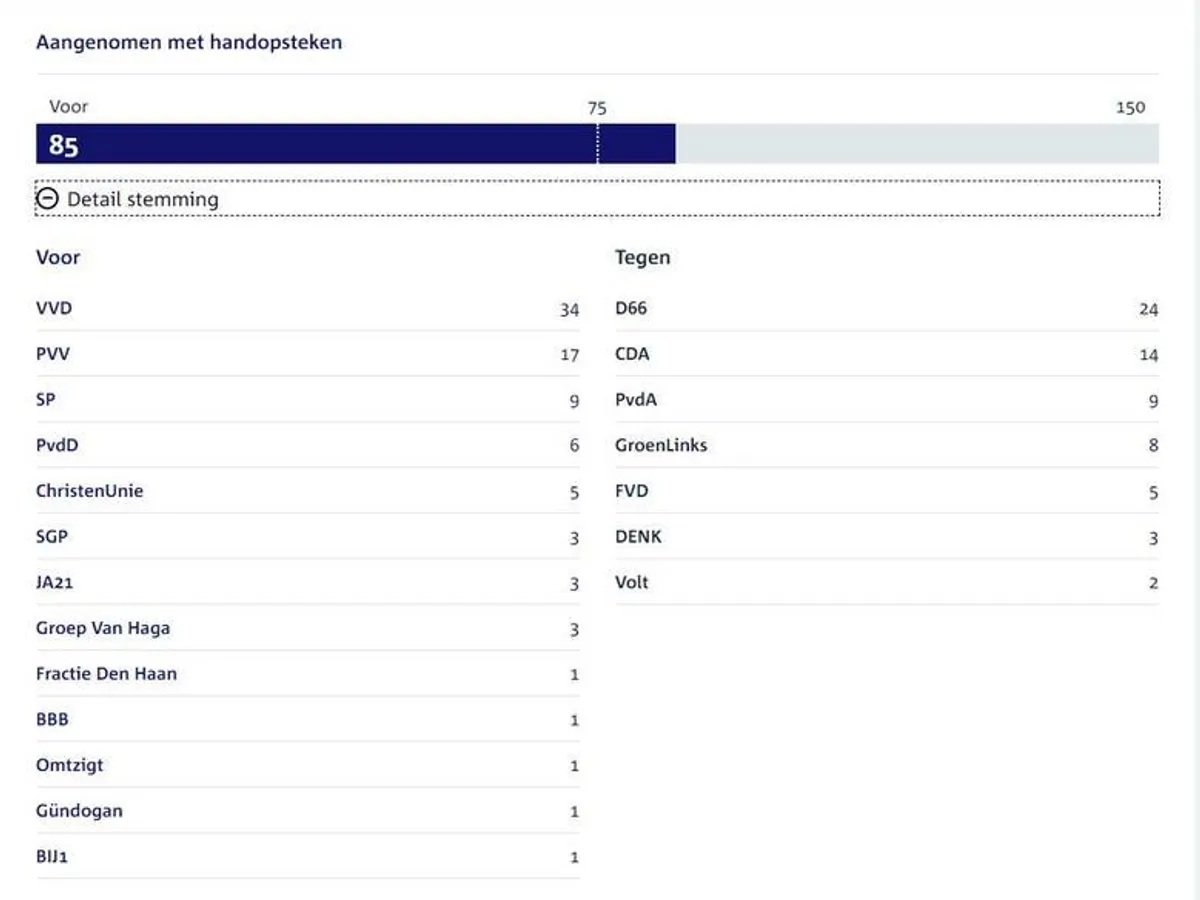Click the Volt entry under Tegen

click(x=632, y=582)
